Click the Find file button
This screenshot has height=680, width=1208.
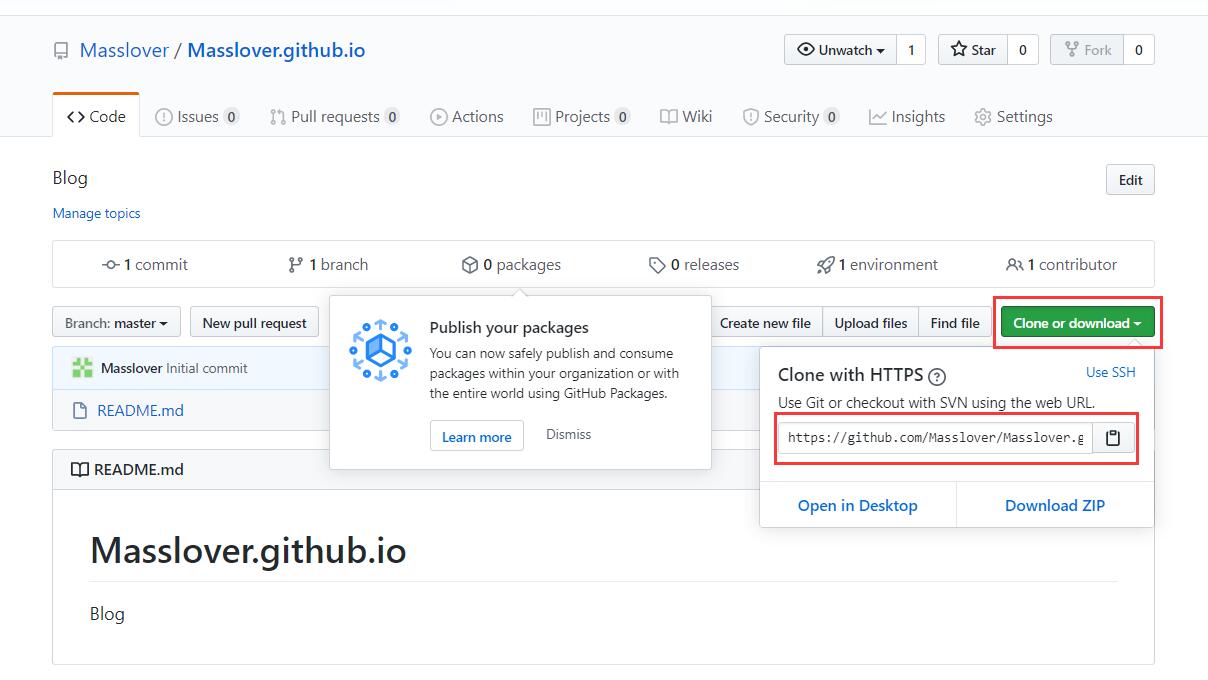click(955, 323)
